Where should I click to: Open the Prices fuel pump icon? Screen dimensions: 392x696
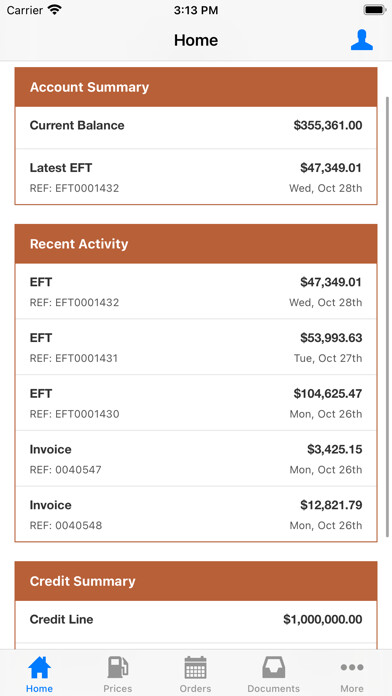pyautogui.click(x=118, y=668)
